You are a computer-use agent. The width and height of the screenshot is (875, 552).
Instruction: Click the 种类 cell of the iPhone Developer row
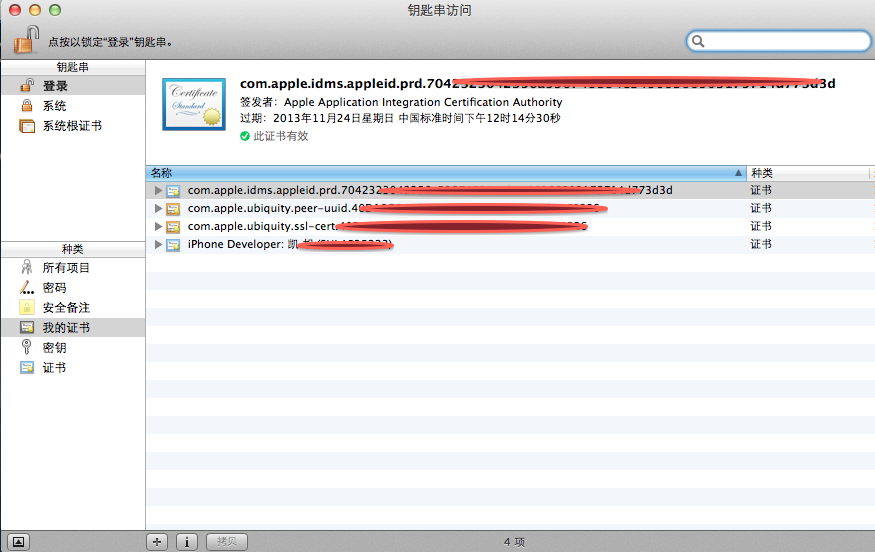point(761,244)
